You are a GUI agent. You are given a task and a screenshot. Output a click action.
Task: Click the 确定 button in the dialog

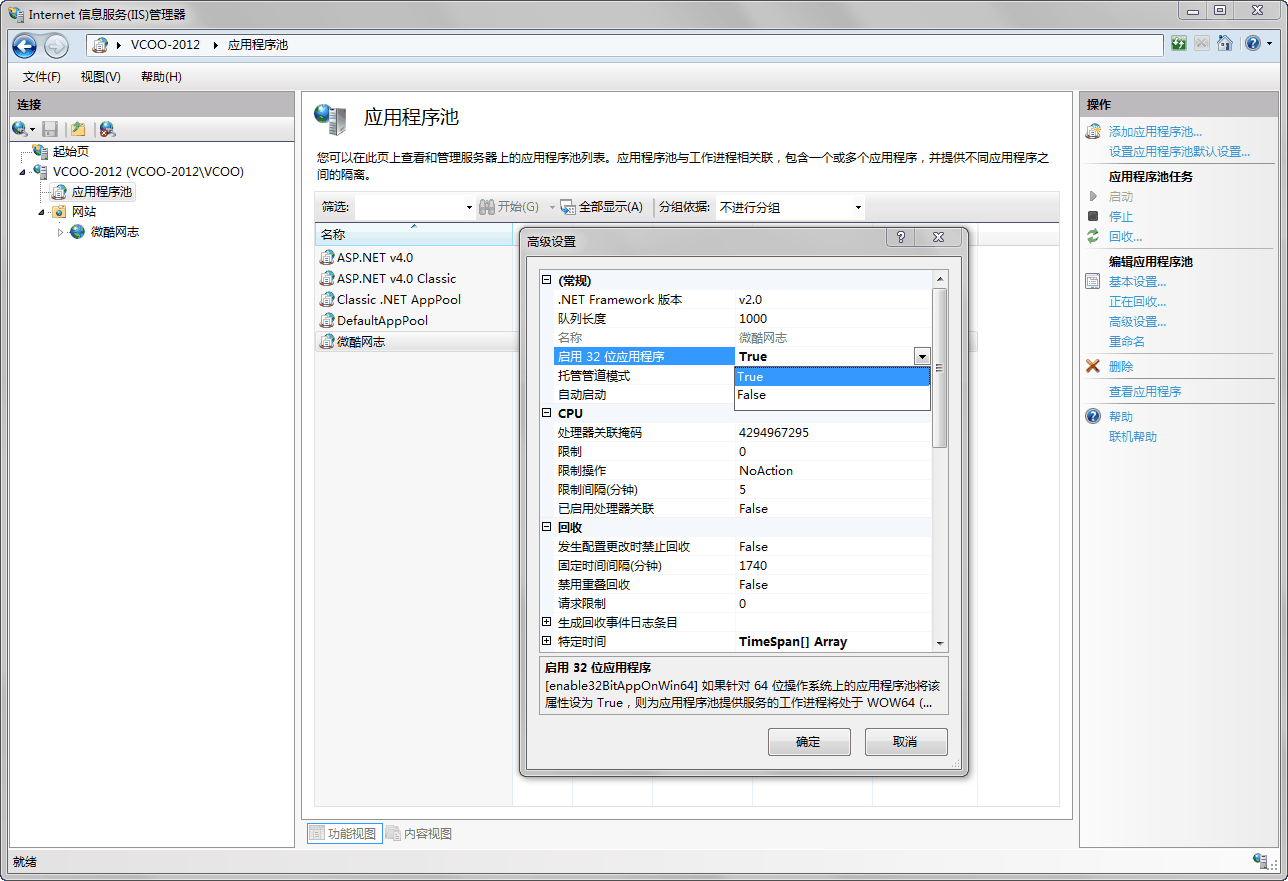click(808, 741)
